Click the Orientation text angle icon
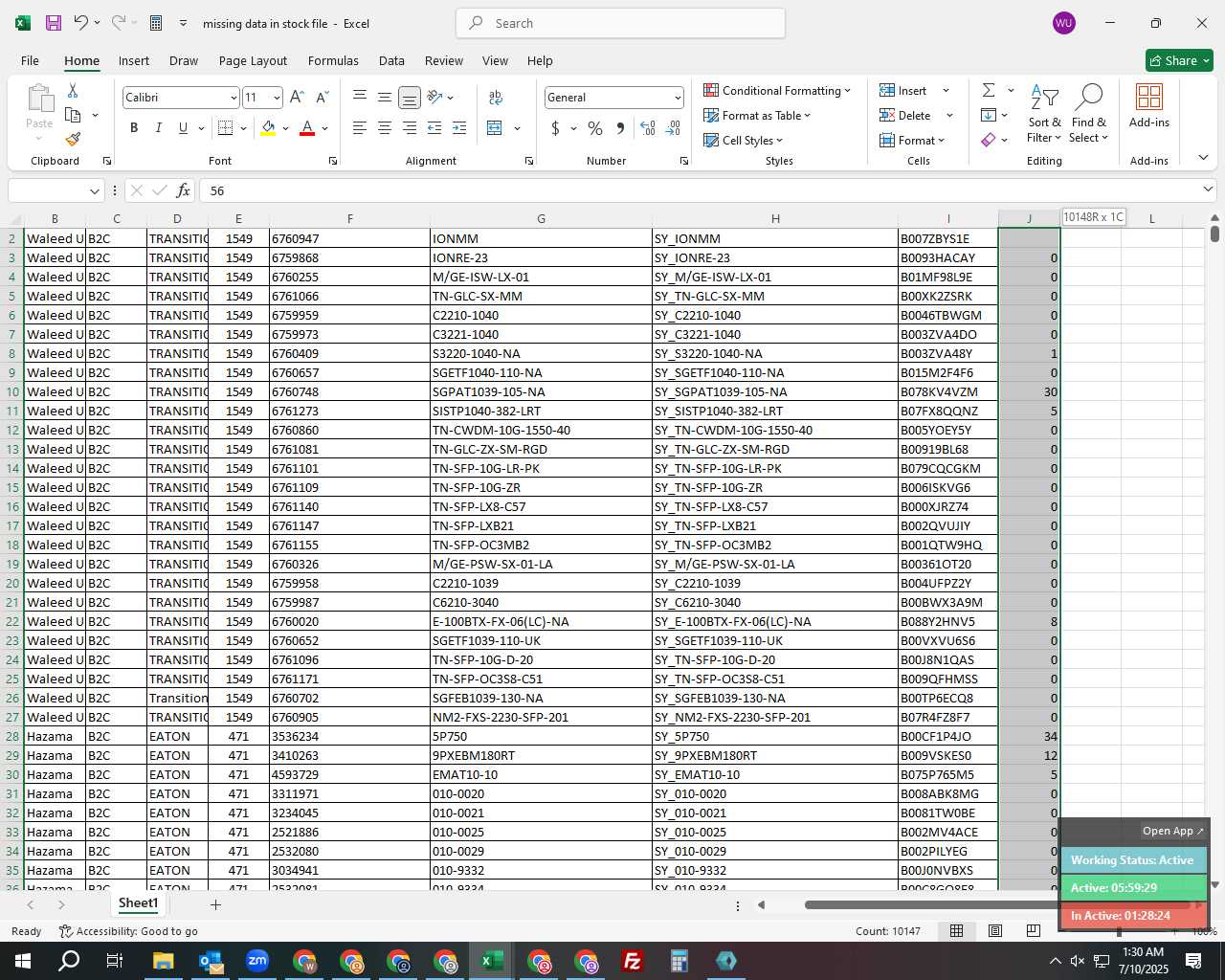This screenshot has height=980, width=1225. (x=434, y=97)
